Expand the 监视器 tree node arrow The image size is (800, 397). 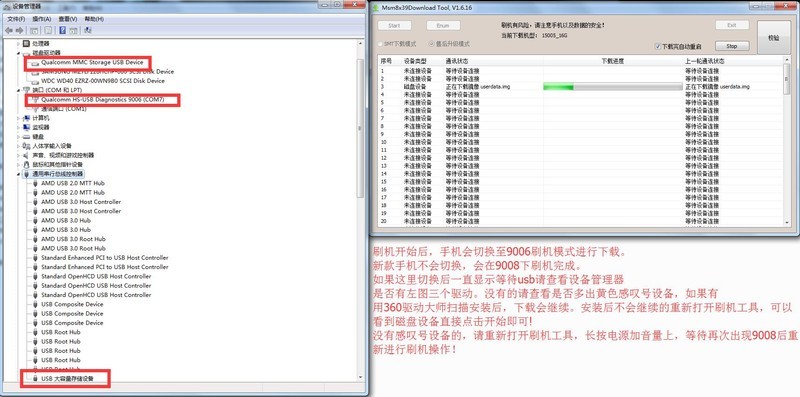(19, 127)
